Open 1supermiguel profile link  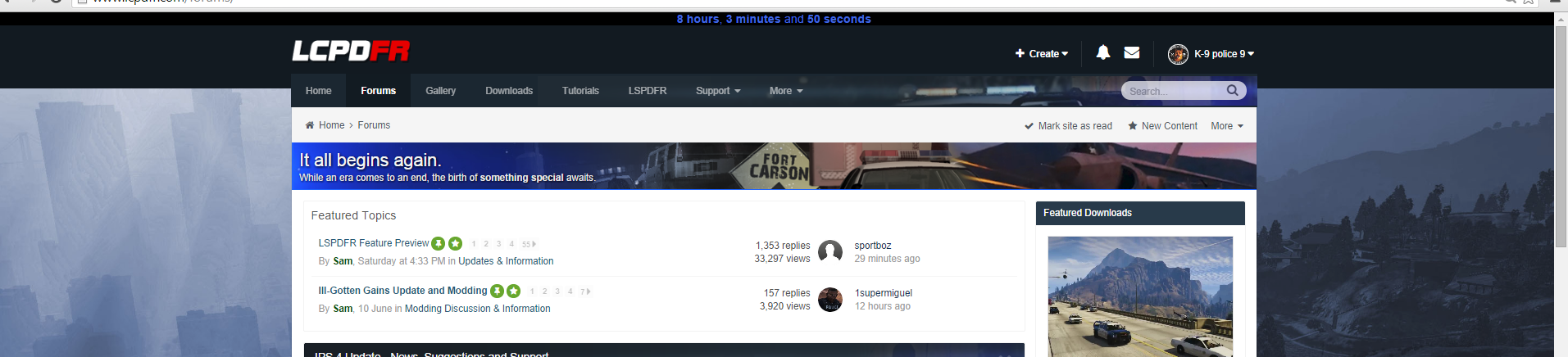(884, 293)
